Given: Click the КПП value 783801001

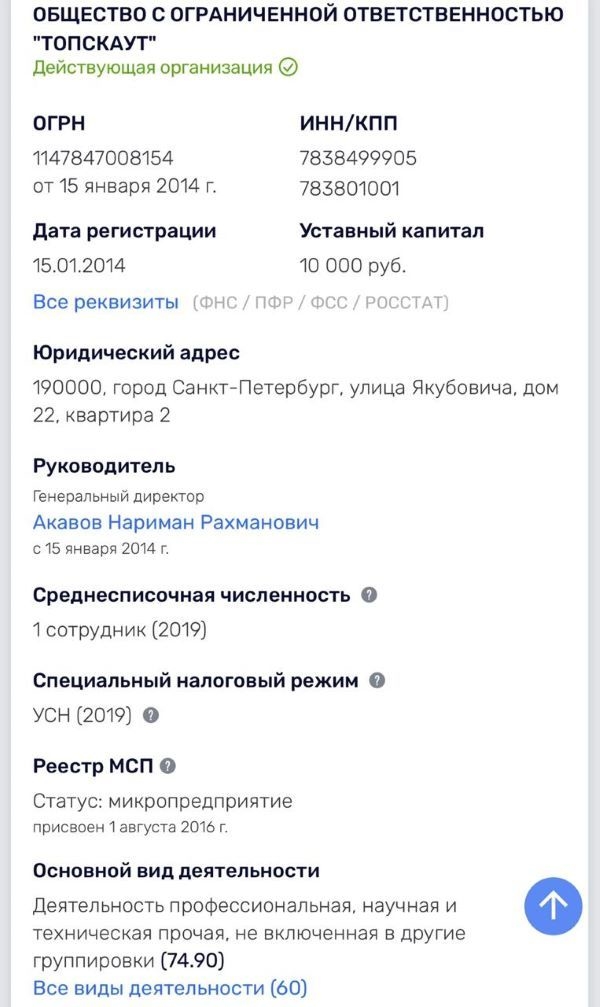Looking at the screenshot, I should [x=349, y=188].
